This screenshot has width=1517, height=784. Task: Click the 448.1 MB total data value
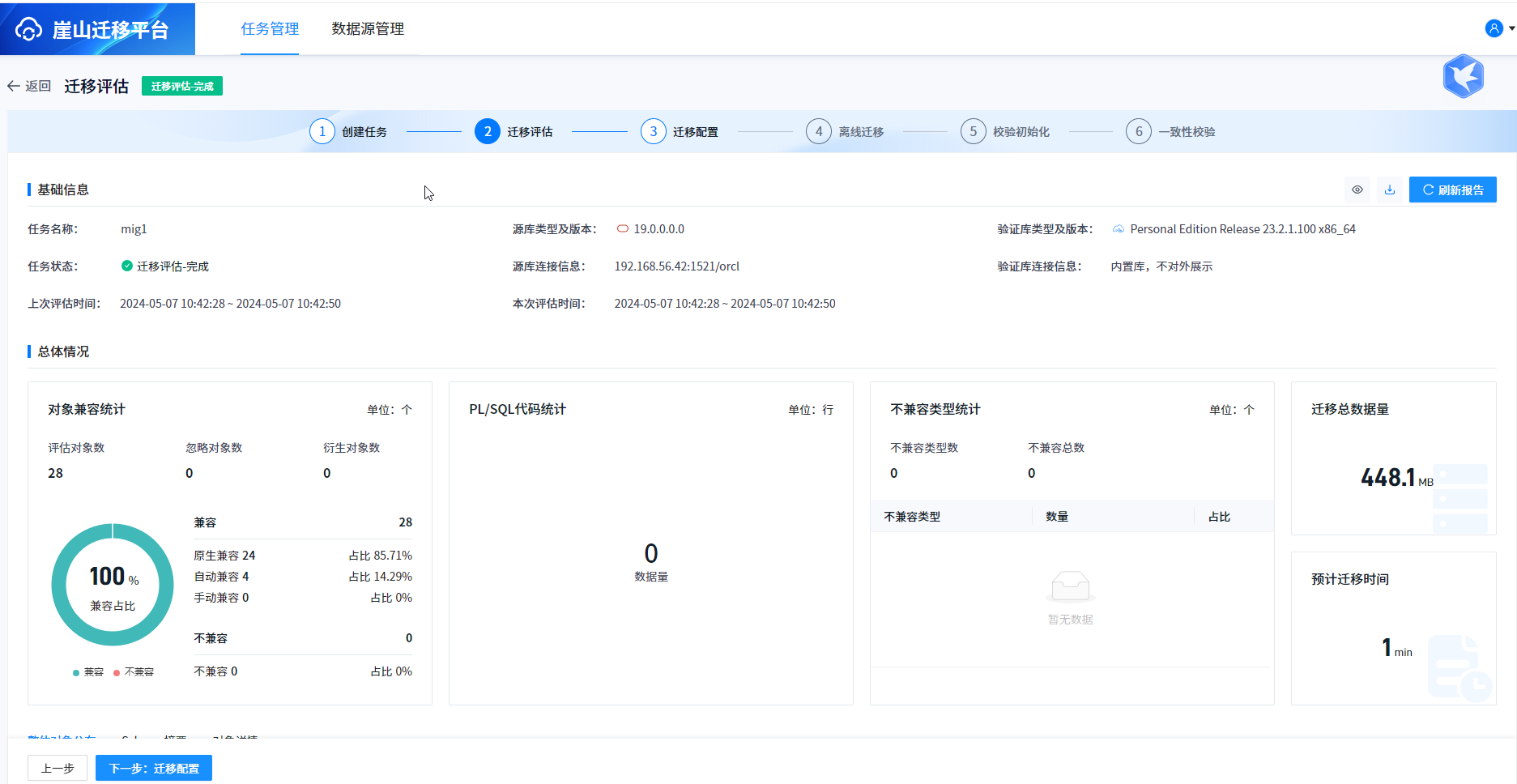point(1397,478)
